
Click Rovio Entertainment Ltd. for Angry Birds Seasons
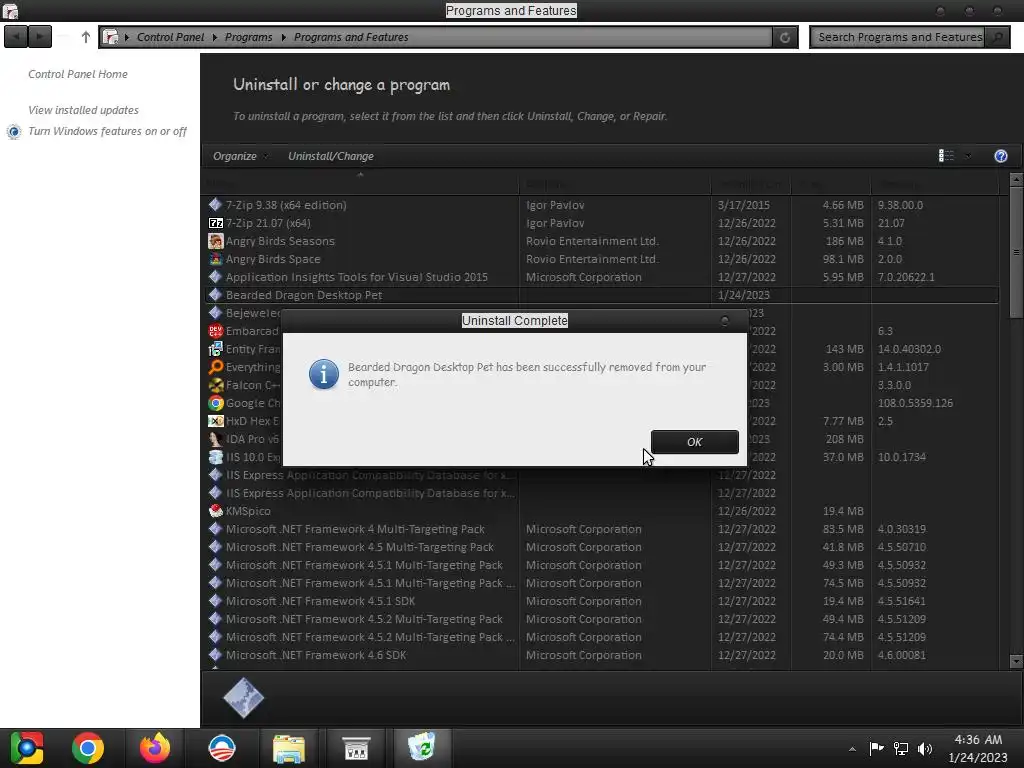592,241
